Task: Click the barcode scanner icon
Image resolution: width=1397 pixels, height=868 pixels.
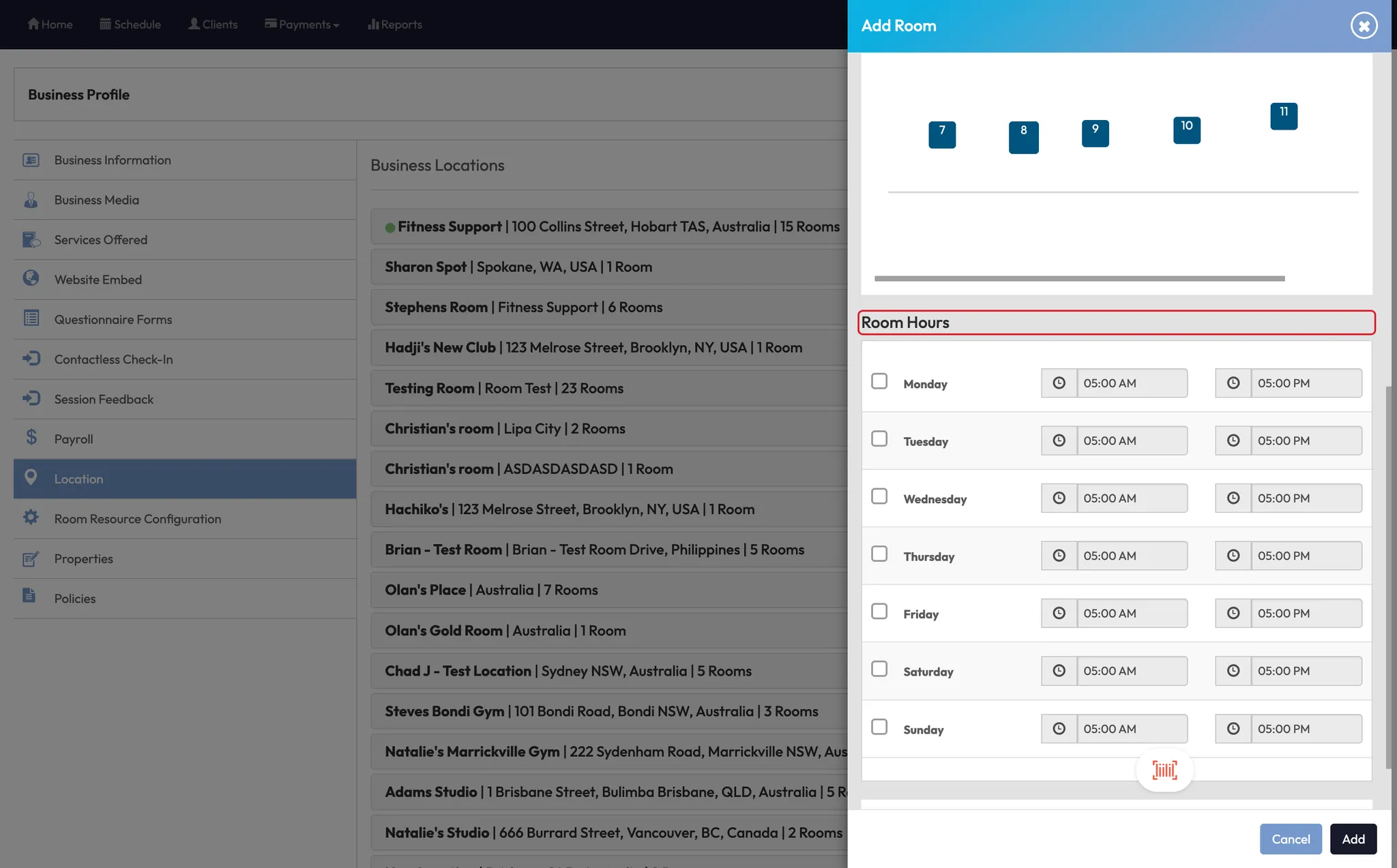Action: pos(1164,770)
